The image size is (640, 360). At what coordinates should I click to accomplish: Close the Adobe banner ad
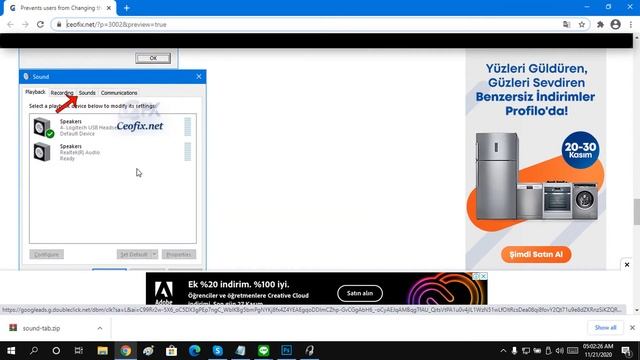(484, 276)
